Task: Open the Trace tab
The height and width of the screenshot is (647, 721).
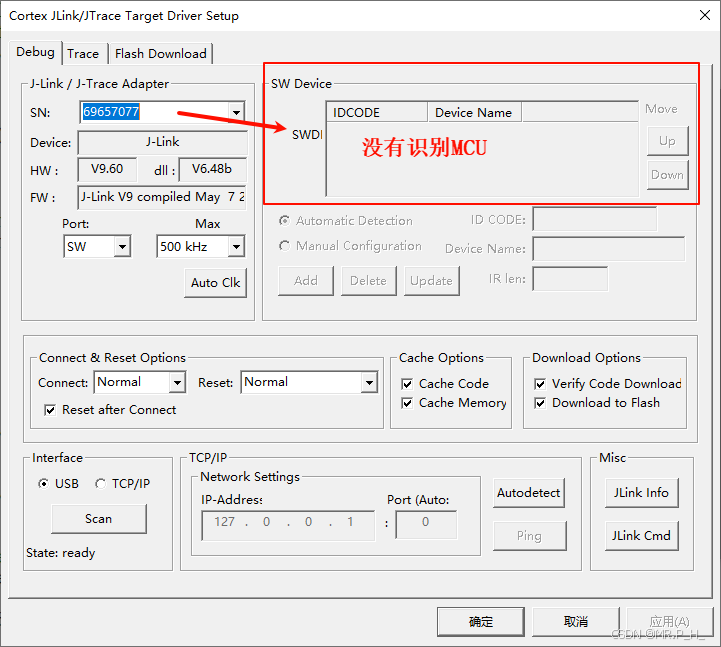Action: [x=83, y=54]
